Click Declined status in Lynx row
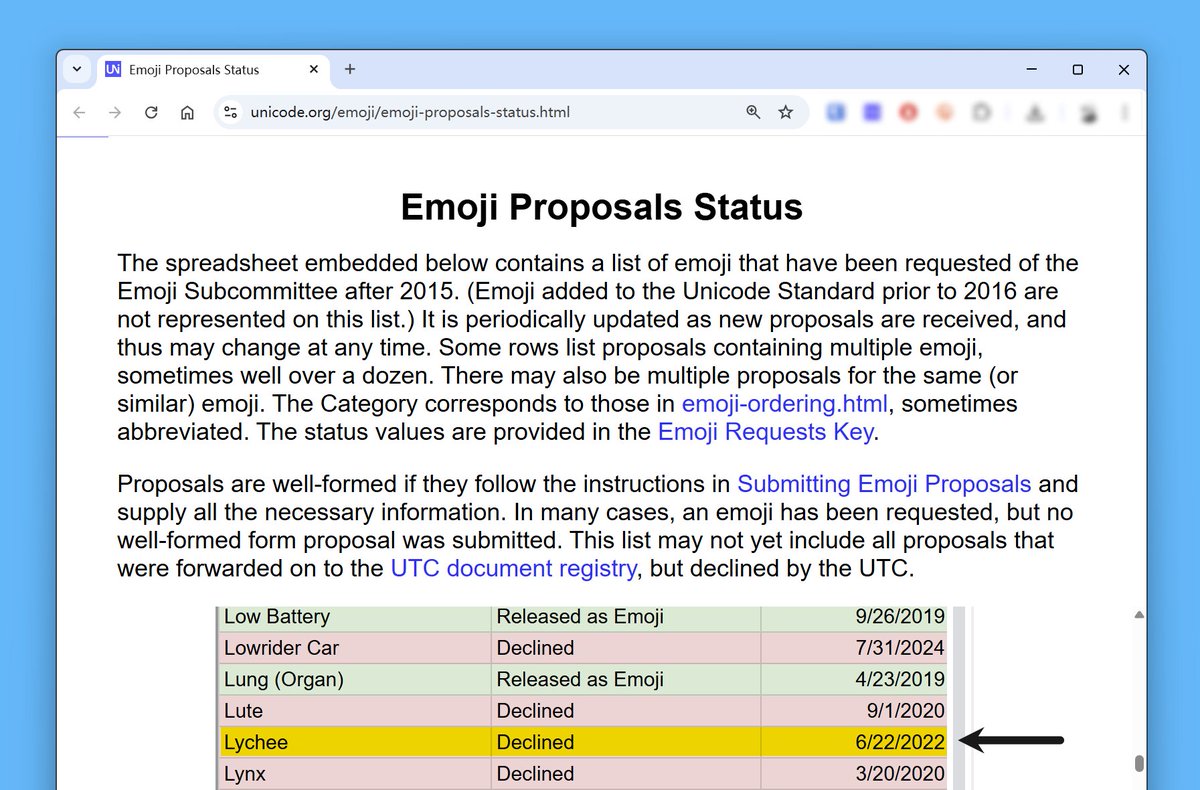This screenshot has width=1200, height=790. (x=626, y=774)
